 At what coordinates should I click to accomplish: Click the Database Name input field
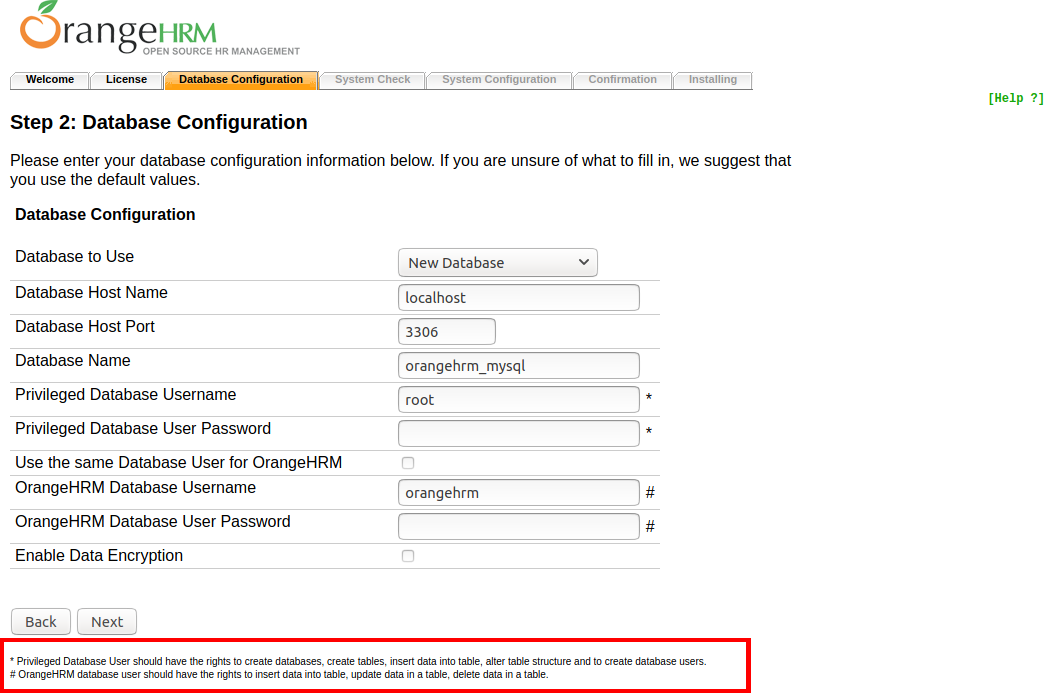point(518,366)
